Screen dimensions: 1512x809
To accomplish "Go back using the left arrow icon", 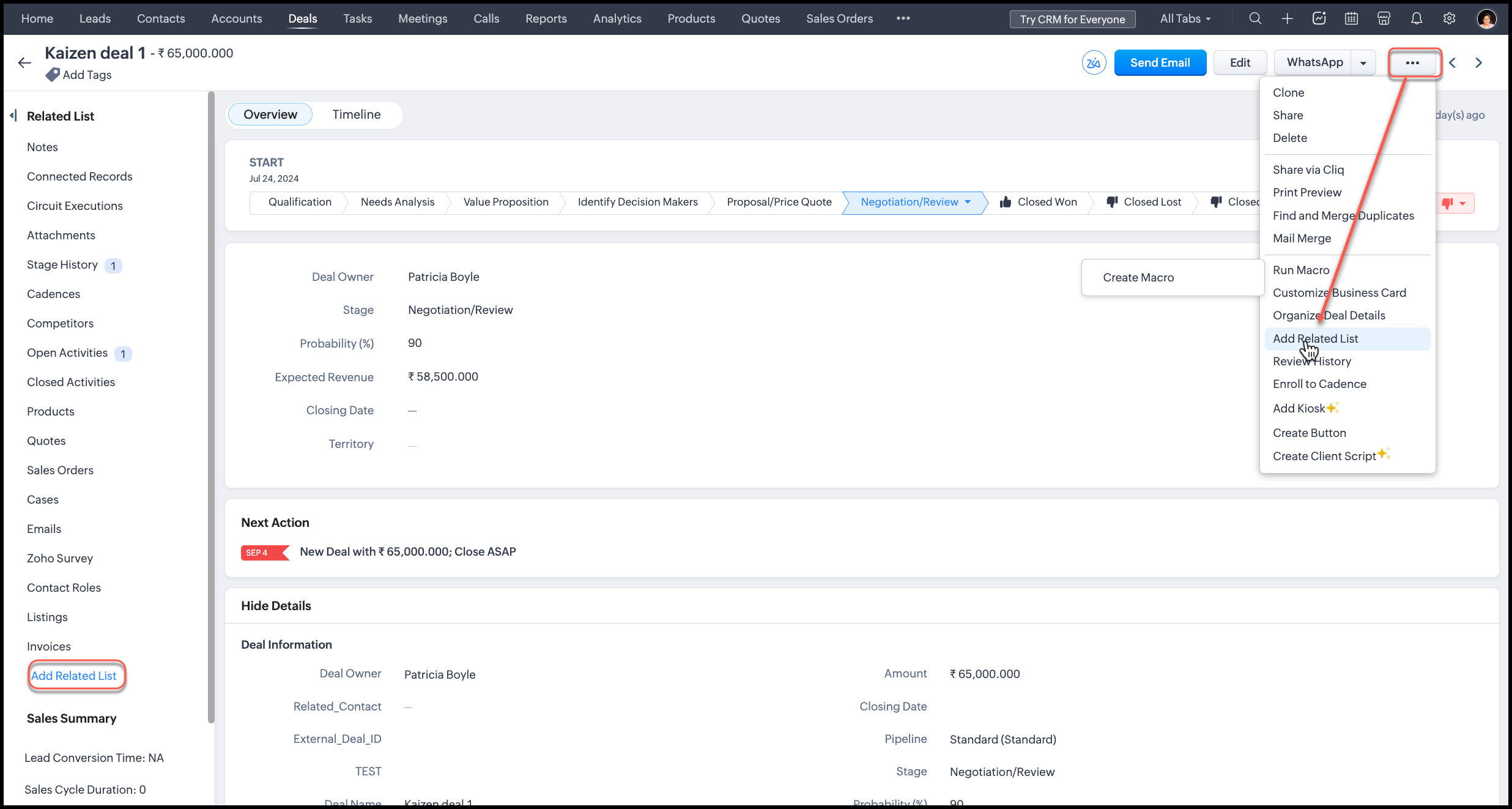I will [24, 62].
